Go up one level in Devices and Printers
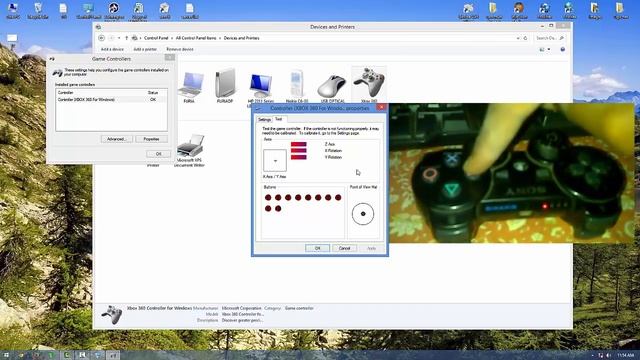 [127, 38]
